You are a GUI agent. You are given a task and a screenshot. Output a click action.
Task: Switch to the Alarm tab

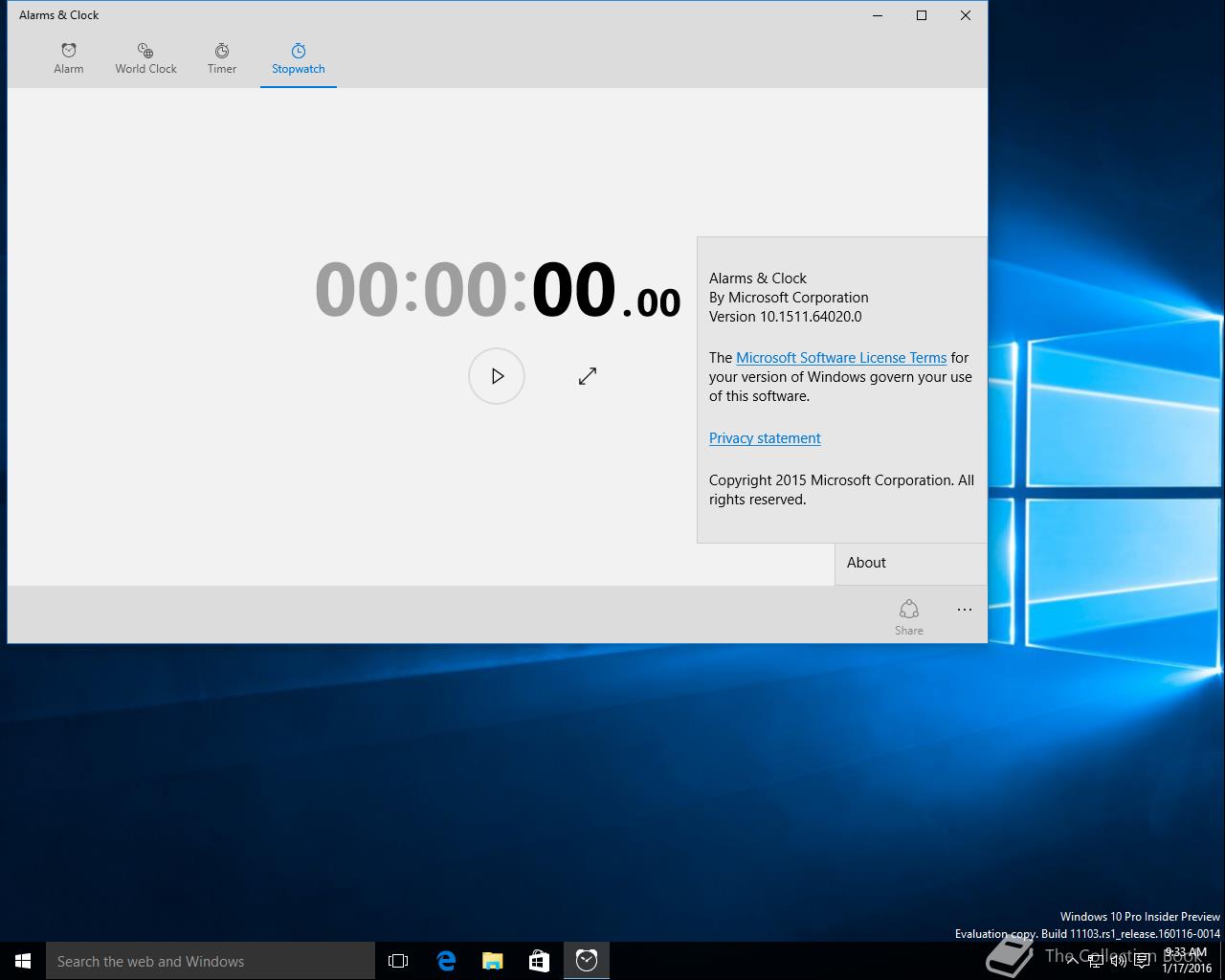[x=69, y=58]
